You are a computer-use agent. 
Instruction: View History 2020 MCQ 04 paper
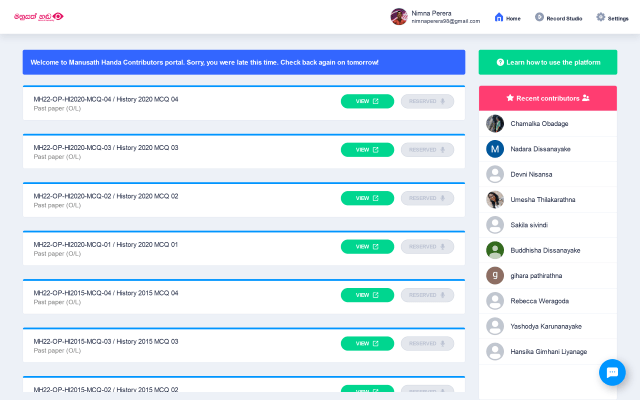coord(367,101)
